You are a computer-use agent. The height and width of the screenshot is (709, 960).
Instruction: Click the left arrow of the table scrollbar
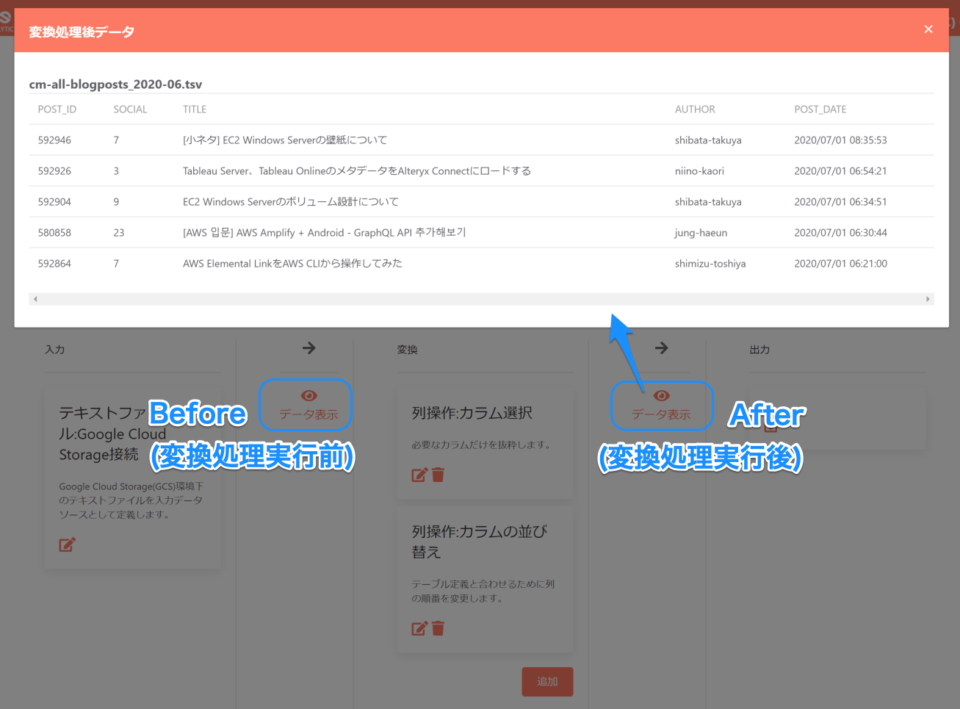click(x=34, y=299)
